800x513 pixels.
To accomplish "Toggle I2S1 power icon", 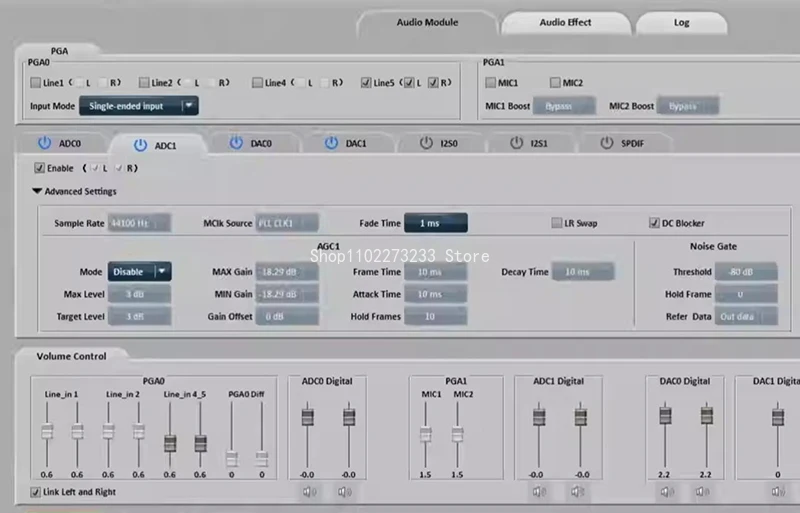I will pos(516,143).
